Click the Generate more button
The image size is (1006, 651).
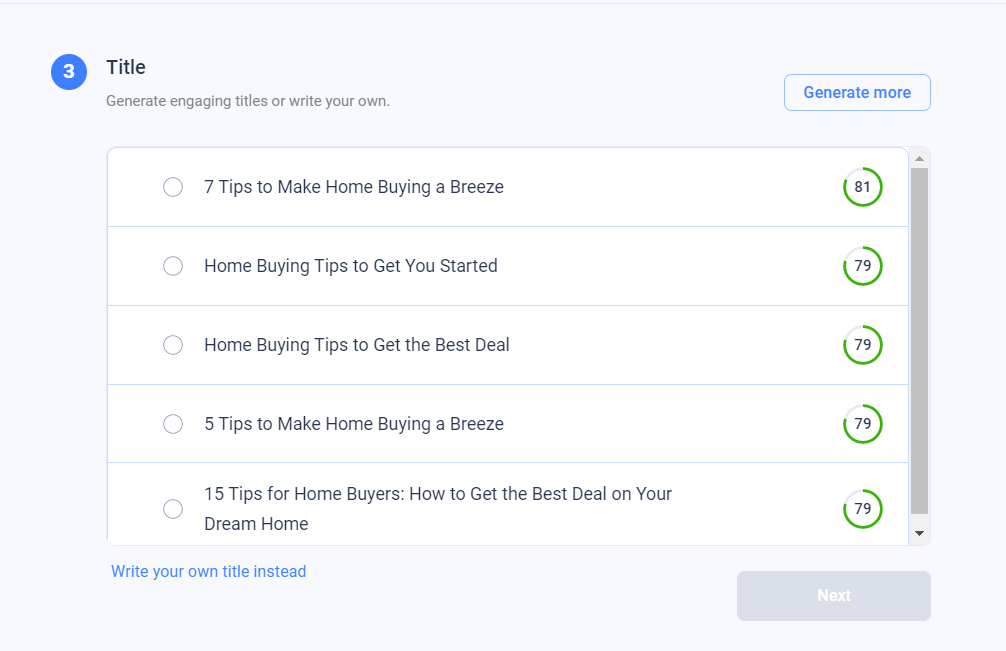pyautogui.click(x=857, y=92)
